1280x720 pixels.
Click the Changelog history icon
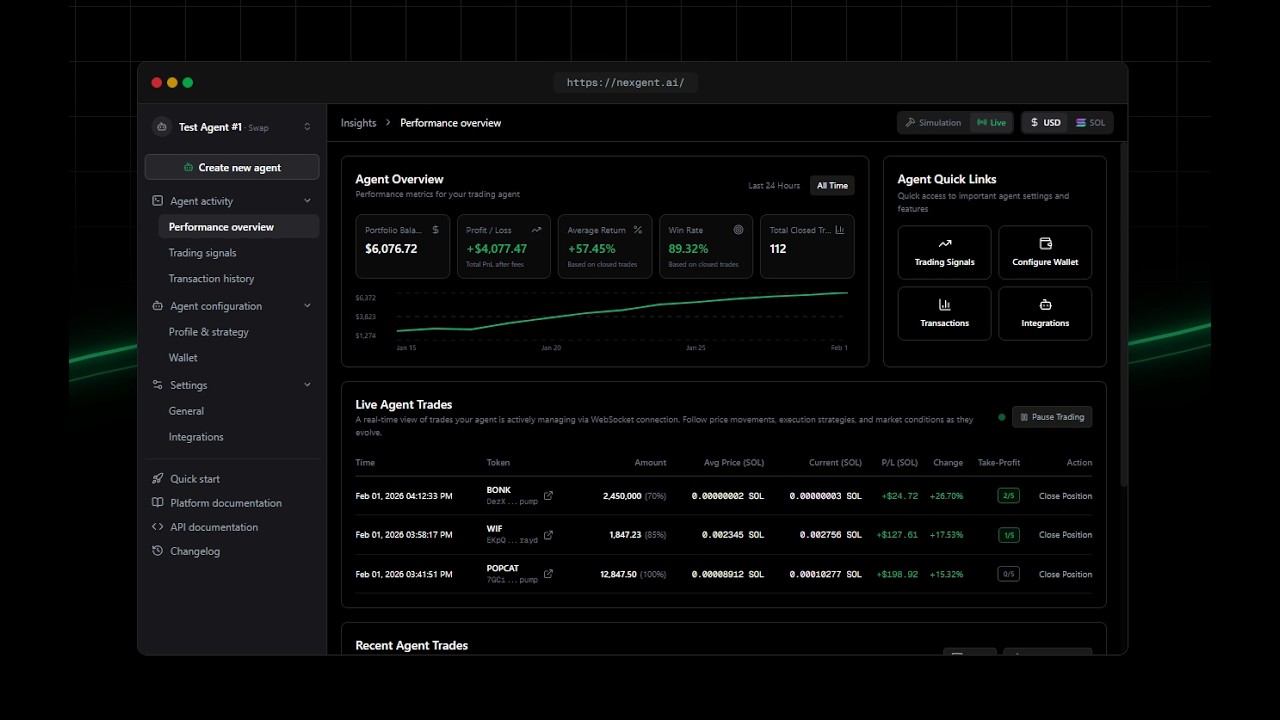[x=157, y=551]
